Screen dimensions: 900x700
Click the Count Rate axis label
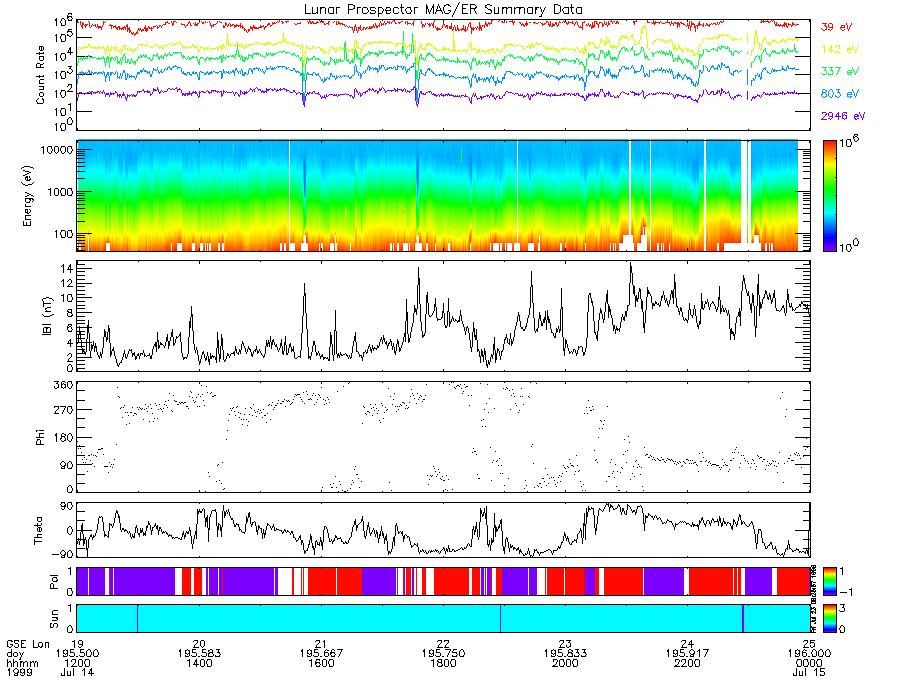click(x=40, y=75)
